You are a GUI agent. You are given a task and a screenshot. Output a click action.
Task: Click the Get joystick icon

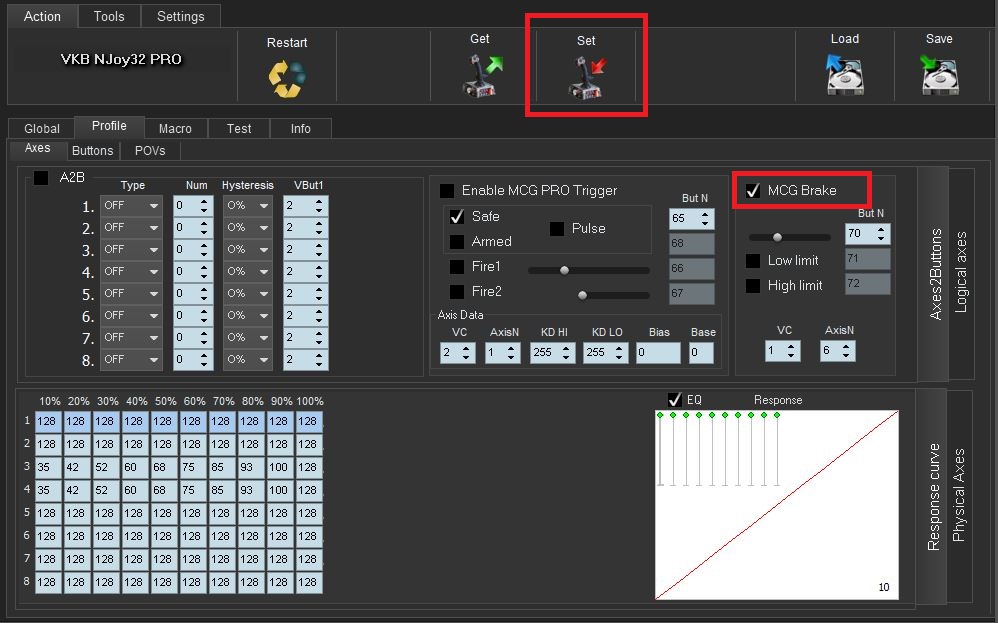[482, 76]
